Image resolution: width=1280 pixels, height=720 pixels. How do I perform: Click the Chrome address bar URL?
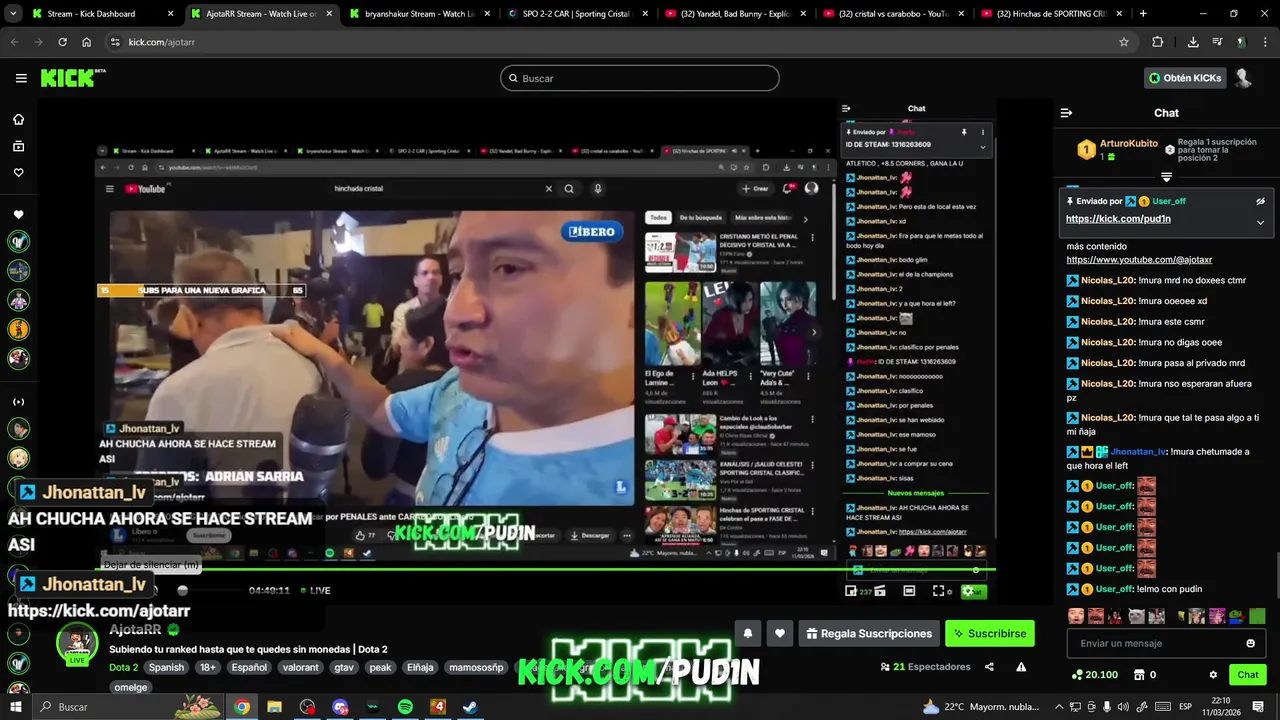click(162, 42)
